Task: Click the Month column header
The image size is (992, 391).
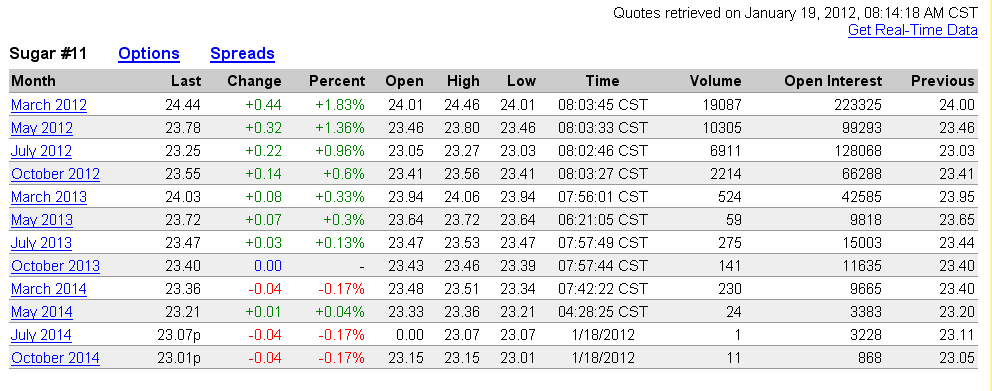Action: tap(34, 81)
